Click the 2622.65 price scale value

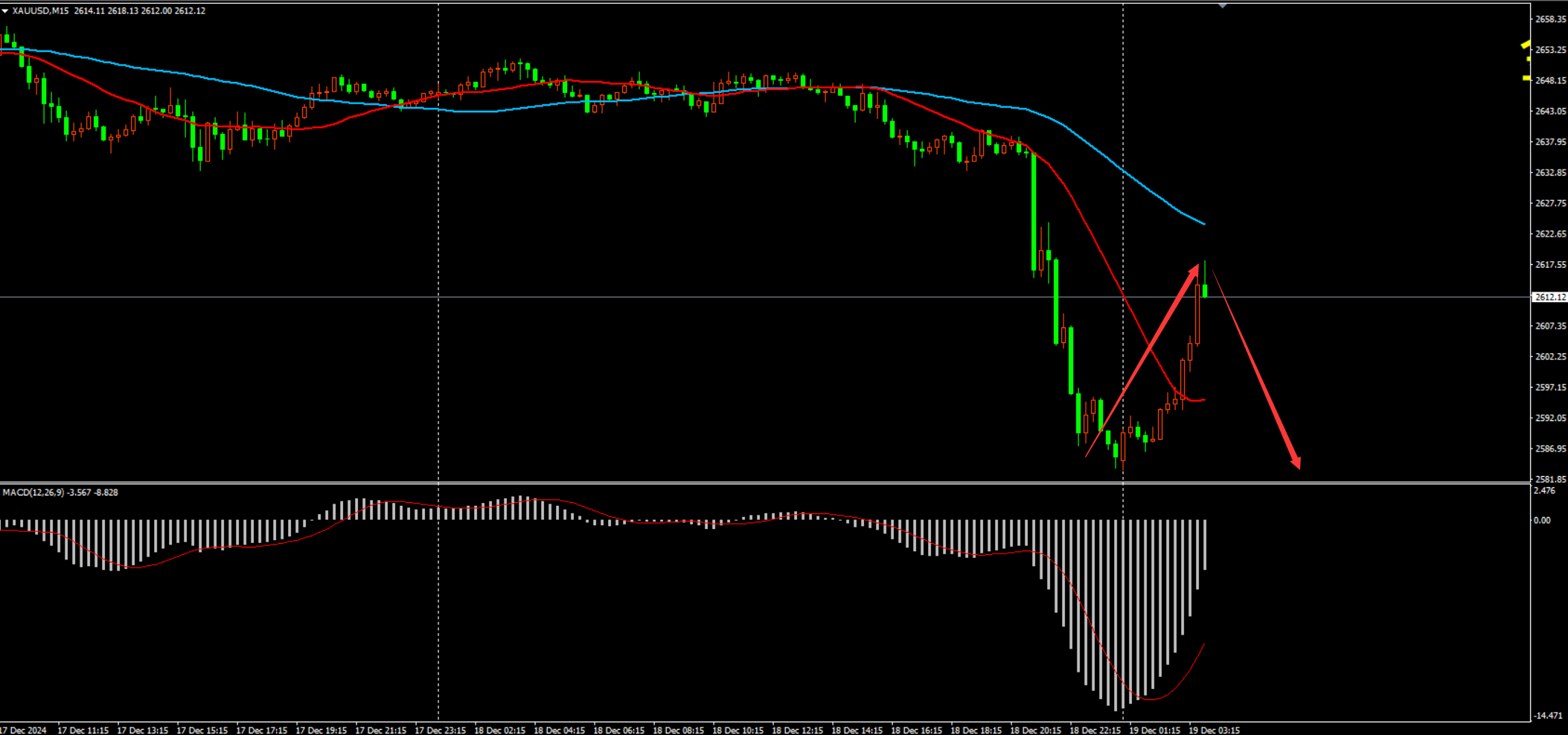[1551, 234]
